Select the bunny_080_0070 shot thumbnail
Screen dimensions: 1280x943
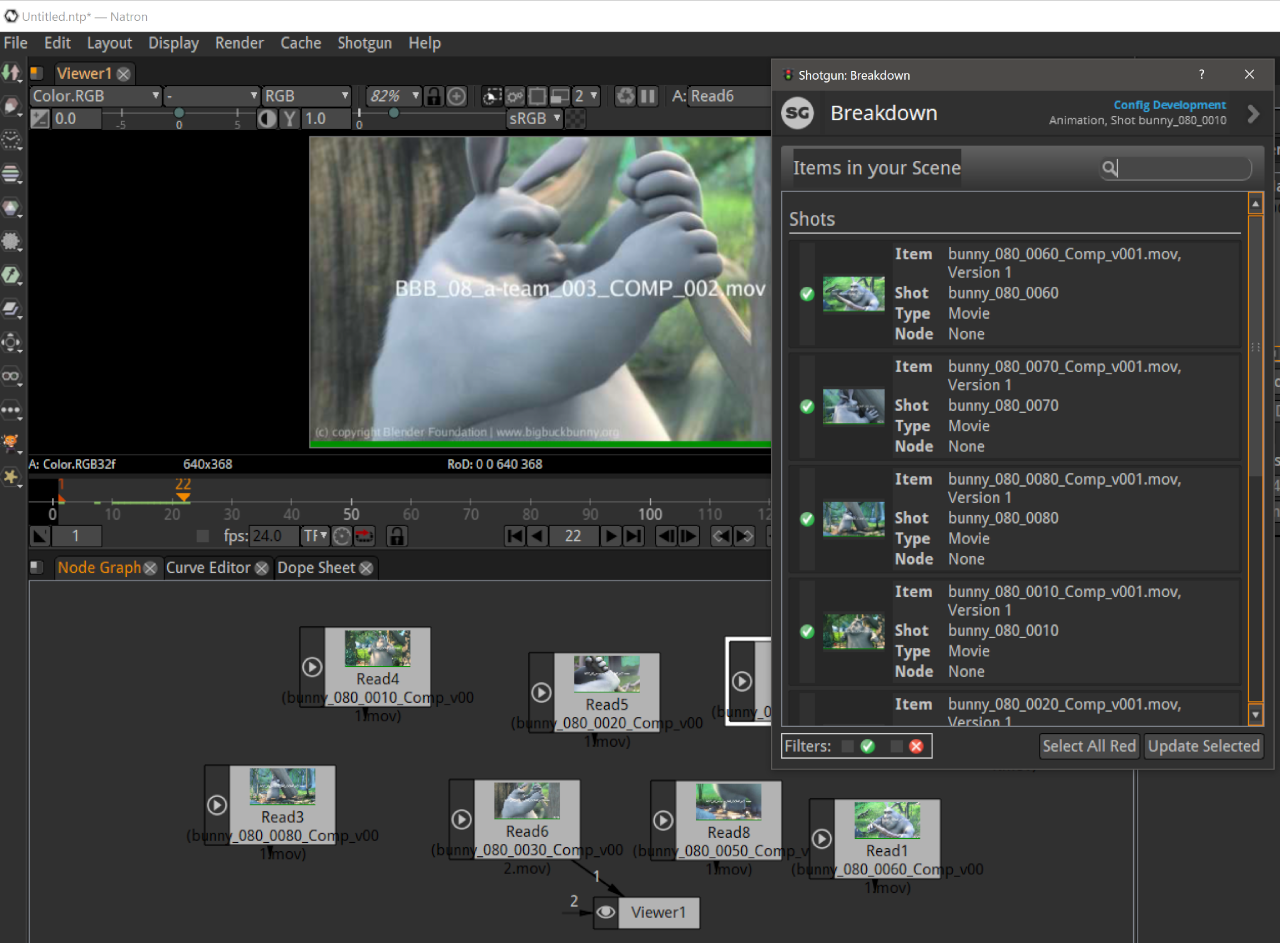click(853, 406)
